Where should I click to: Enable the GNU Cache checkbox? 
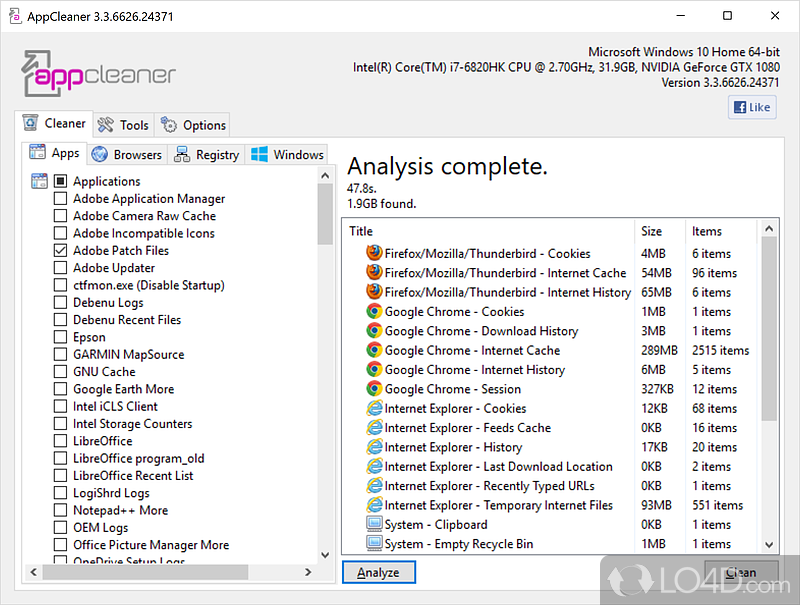[x=61, y=372]
